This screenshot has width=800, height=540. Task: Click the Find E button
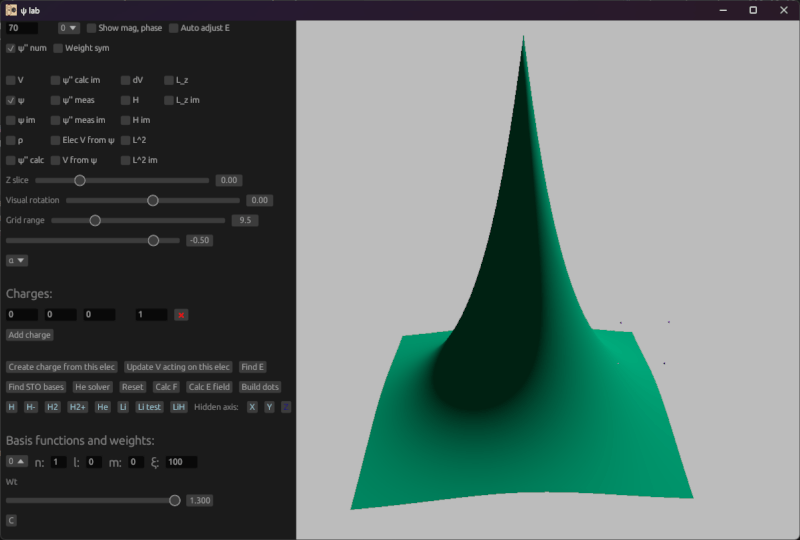[253, 367]
